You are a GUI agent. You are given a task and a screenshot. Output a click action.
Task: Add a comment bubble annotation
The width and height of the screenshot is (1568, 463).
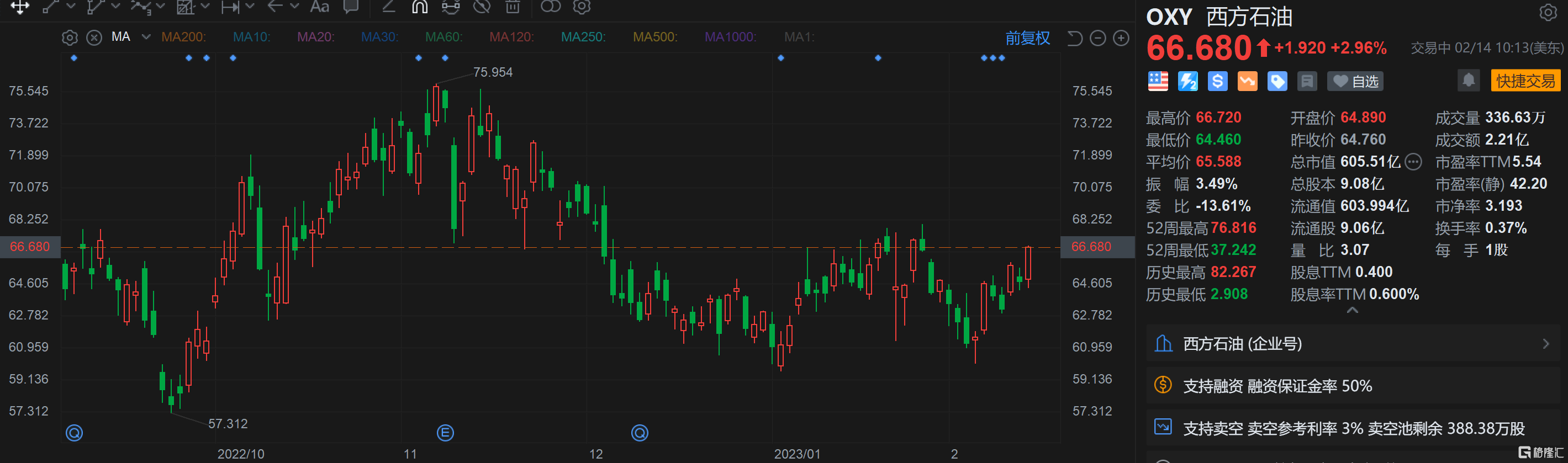(351, 7)
